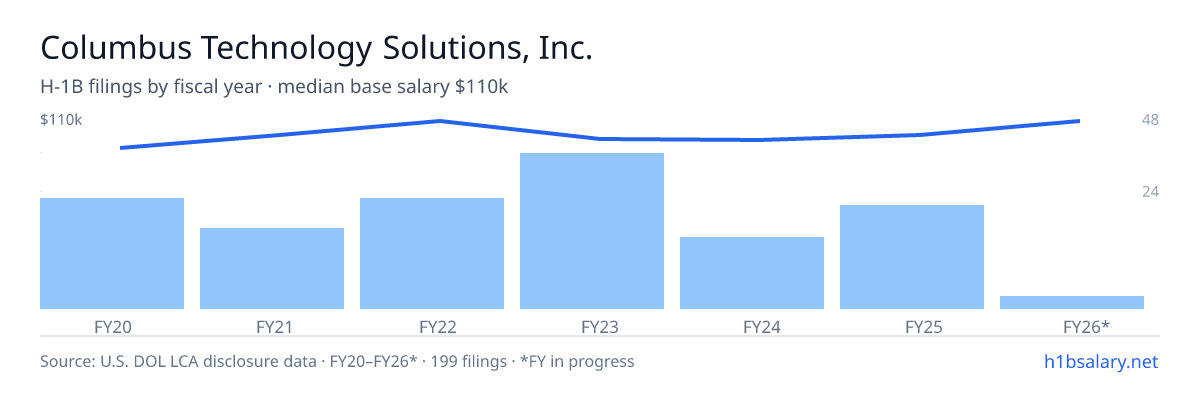Click the $110k salary axis label
The height and width of the screenshot is (400, 1200).
pyautogui.click(x=61, y=120)
